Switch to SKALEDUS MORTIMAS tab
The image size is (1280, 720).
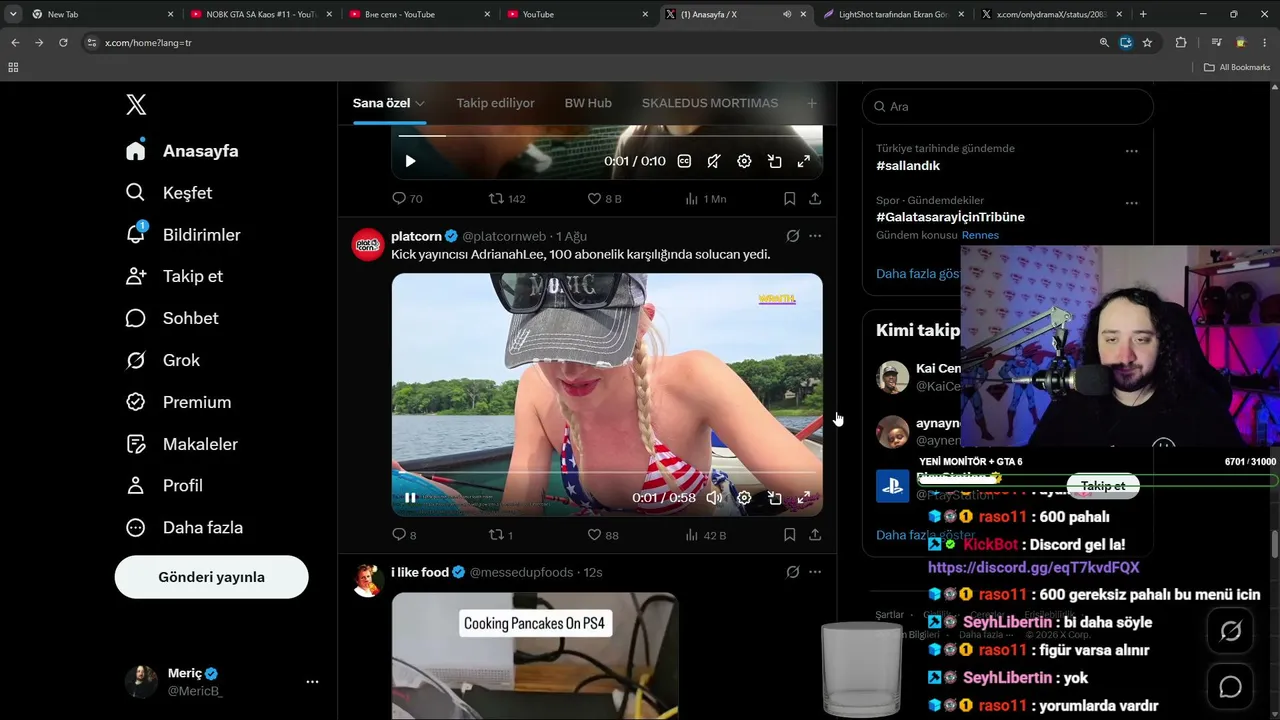(x=710, y=103)
